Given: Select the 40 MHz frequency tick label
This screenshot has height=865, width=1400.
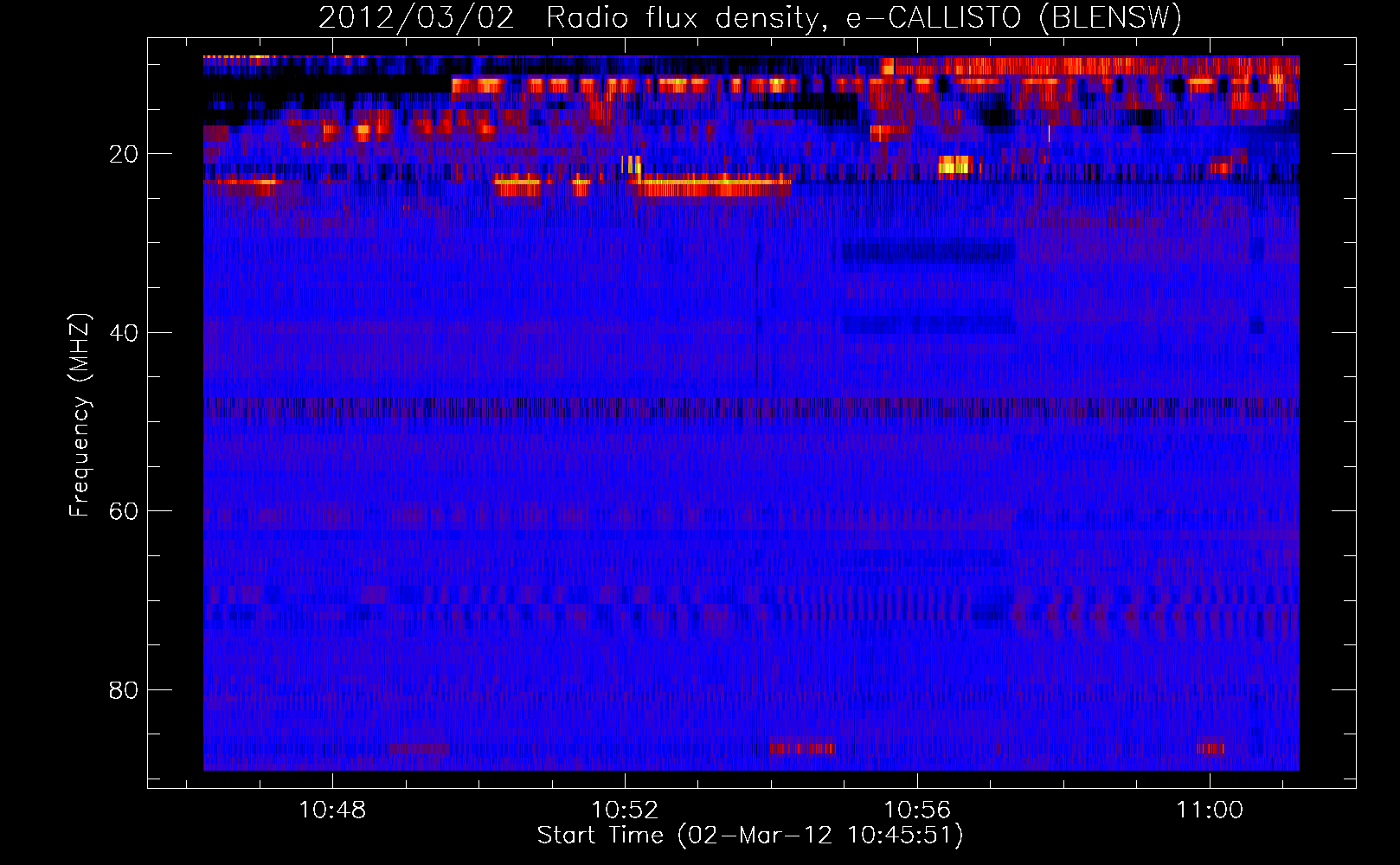Looking at the screenshot, I should click(124, 333).
